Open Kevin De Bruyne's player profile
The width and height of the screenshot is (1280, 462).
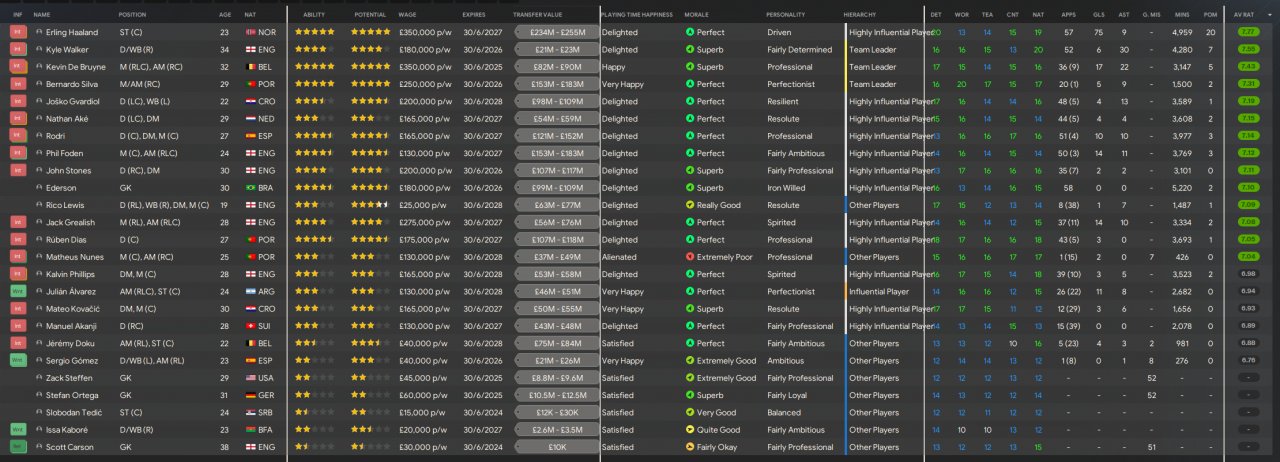[74, 67]
